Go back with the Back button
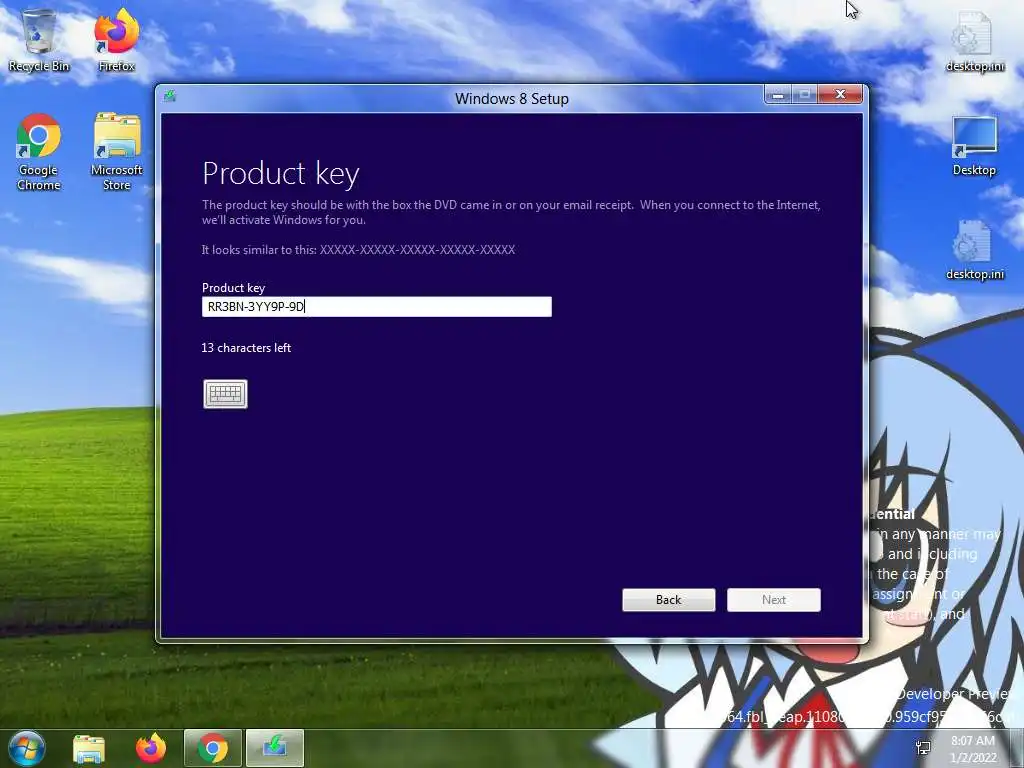The height and width of the screenshot is (768, 1024). (x=669, y=600)
